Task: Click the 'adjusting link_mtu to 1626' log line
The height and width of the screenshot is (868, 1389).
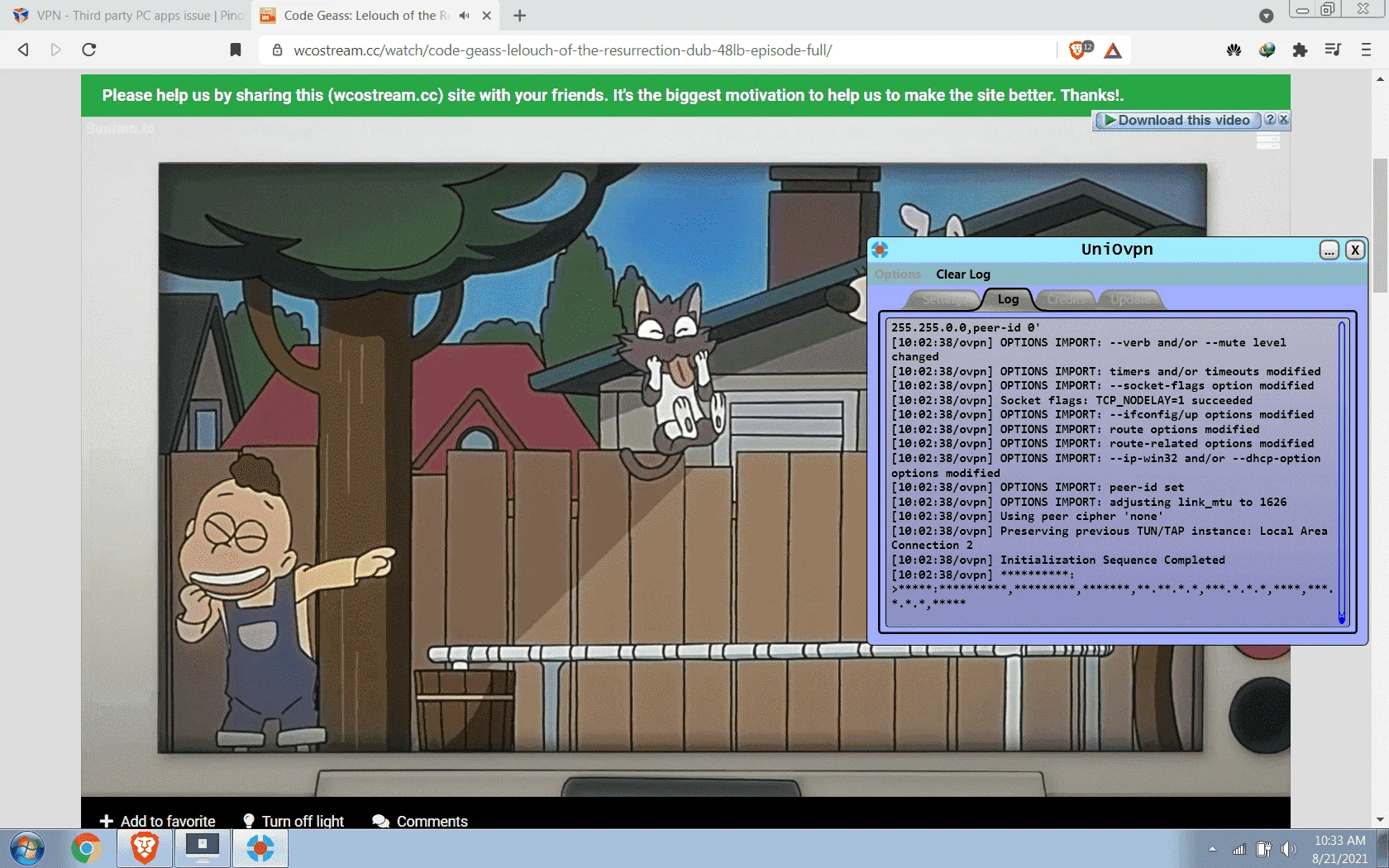Action: [1089, 503]
